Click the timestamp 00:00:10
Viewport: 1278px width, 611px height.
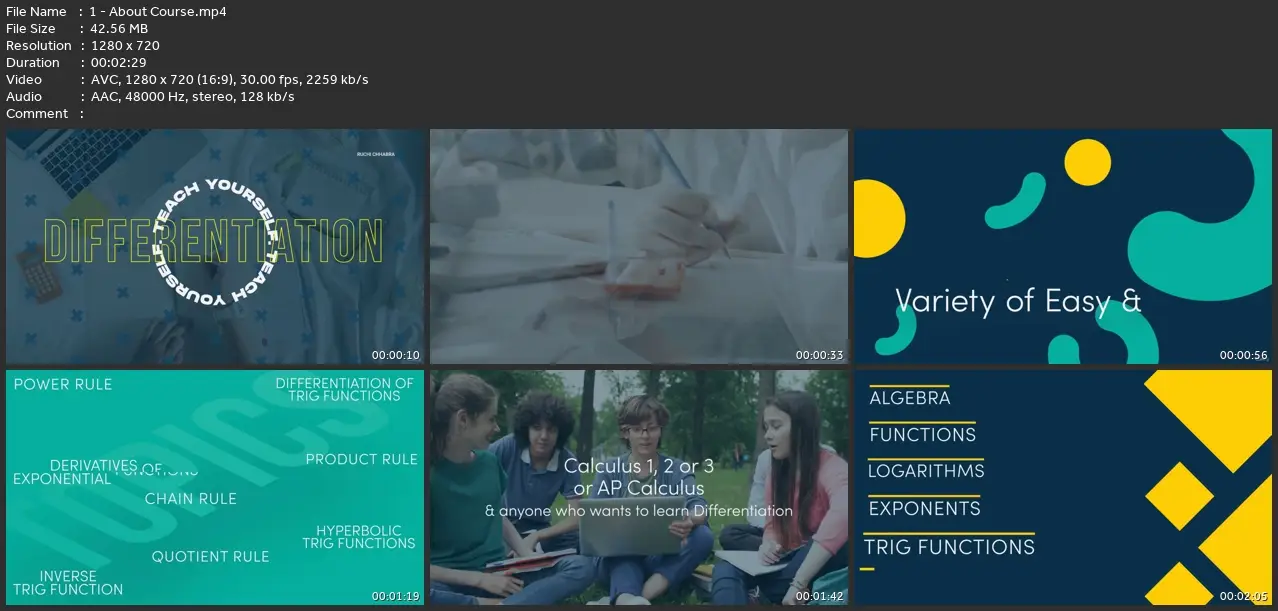[396, 355]
